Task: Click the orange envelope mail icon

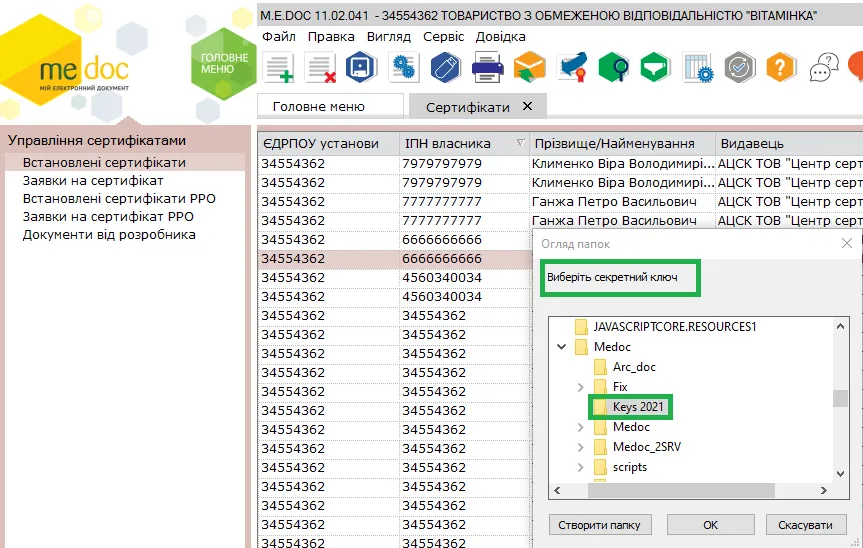Action: (529, 68)
